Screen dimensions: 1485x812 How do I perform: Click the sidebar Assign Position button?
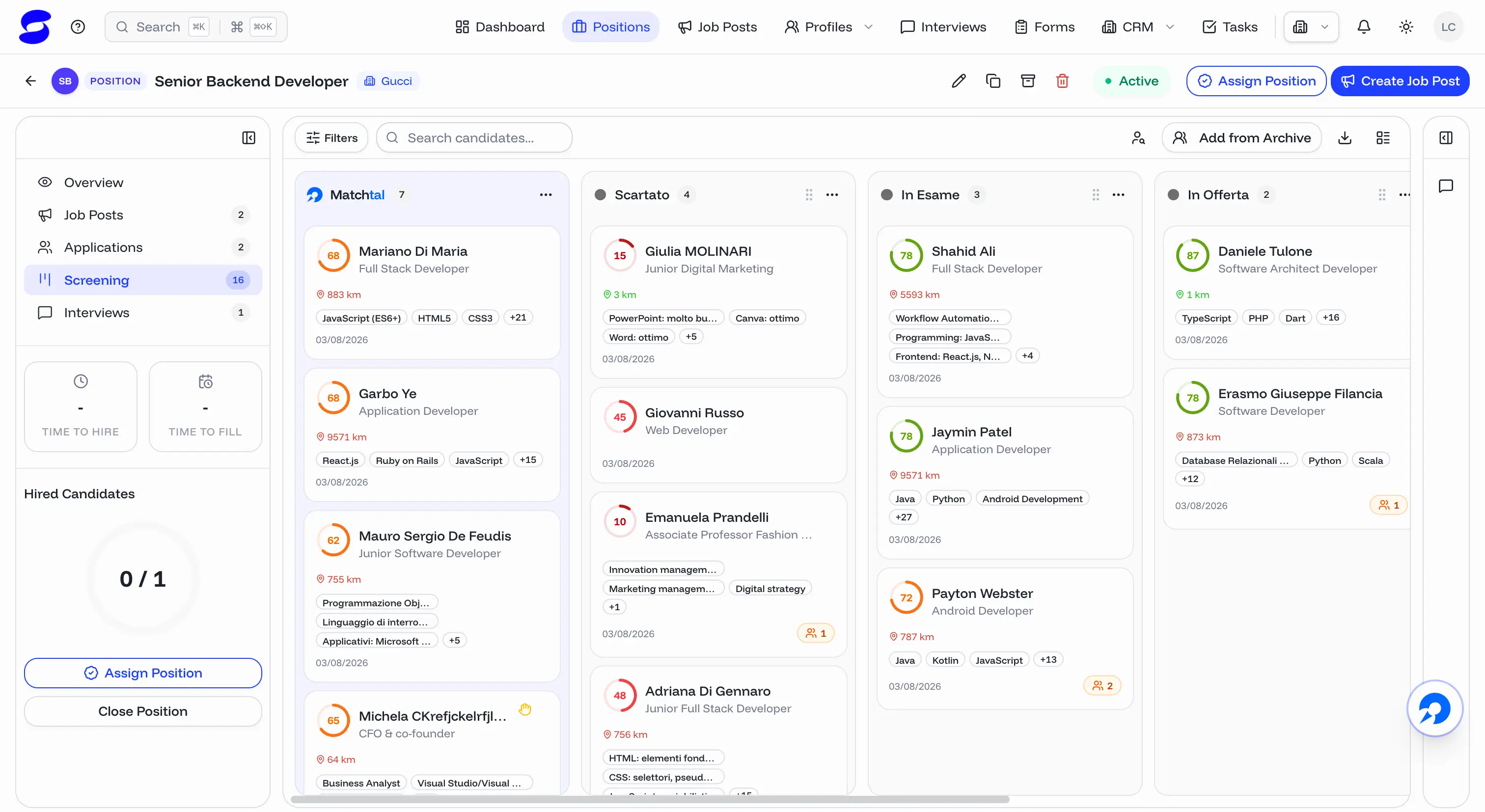[143, 673]
